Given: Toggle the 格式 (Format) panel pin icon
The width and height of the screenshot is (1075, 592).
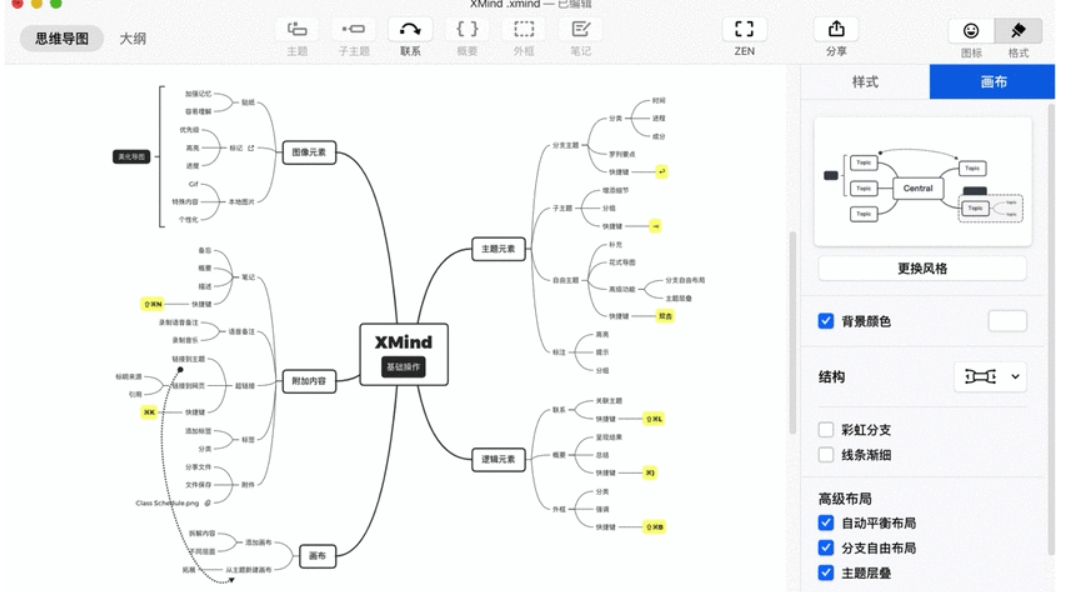Looking at the screenshot, I should point(1018,31).
